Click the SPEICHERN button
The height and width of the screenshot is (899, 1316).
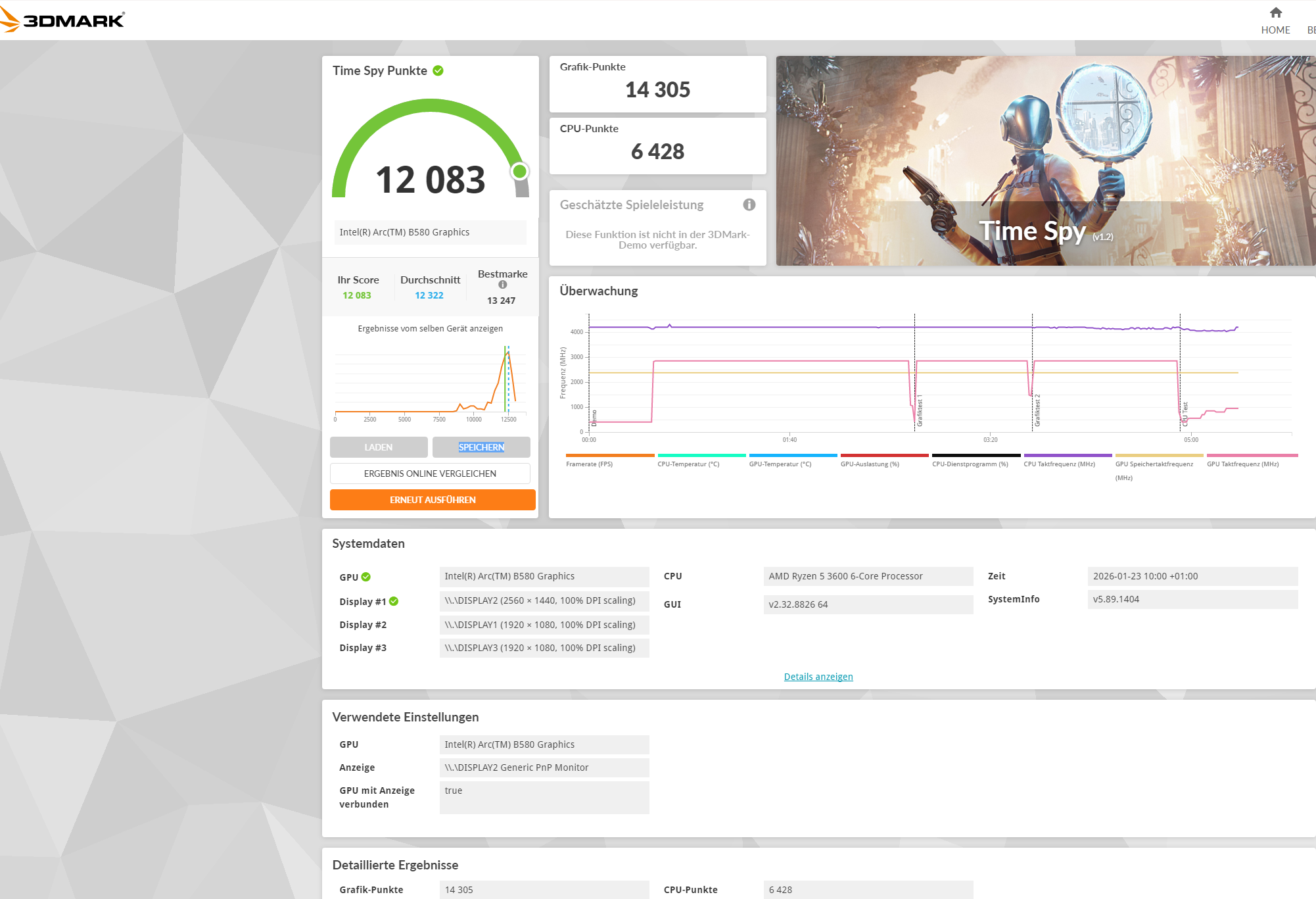point(481,447)
